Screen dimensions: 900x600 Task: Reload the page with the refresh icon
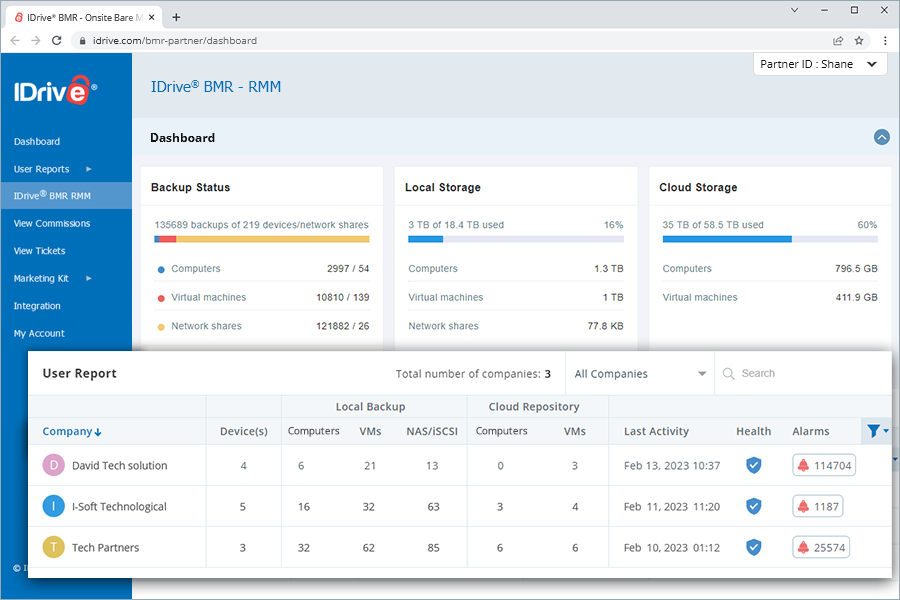click(x=56, y=41)
